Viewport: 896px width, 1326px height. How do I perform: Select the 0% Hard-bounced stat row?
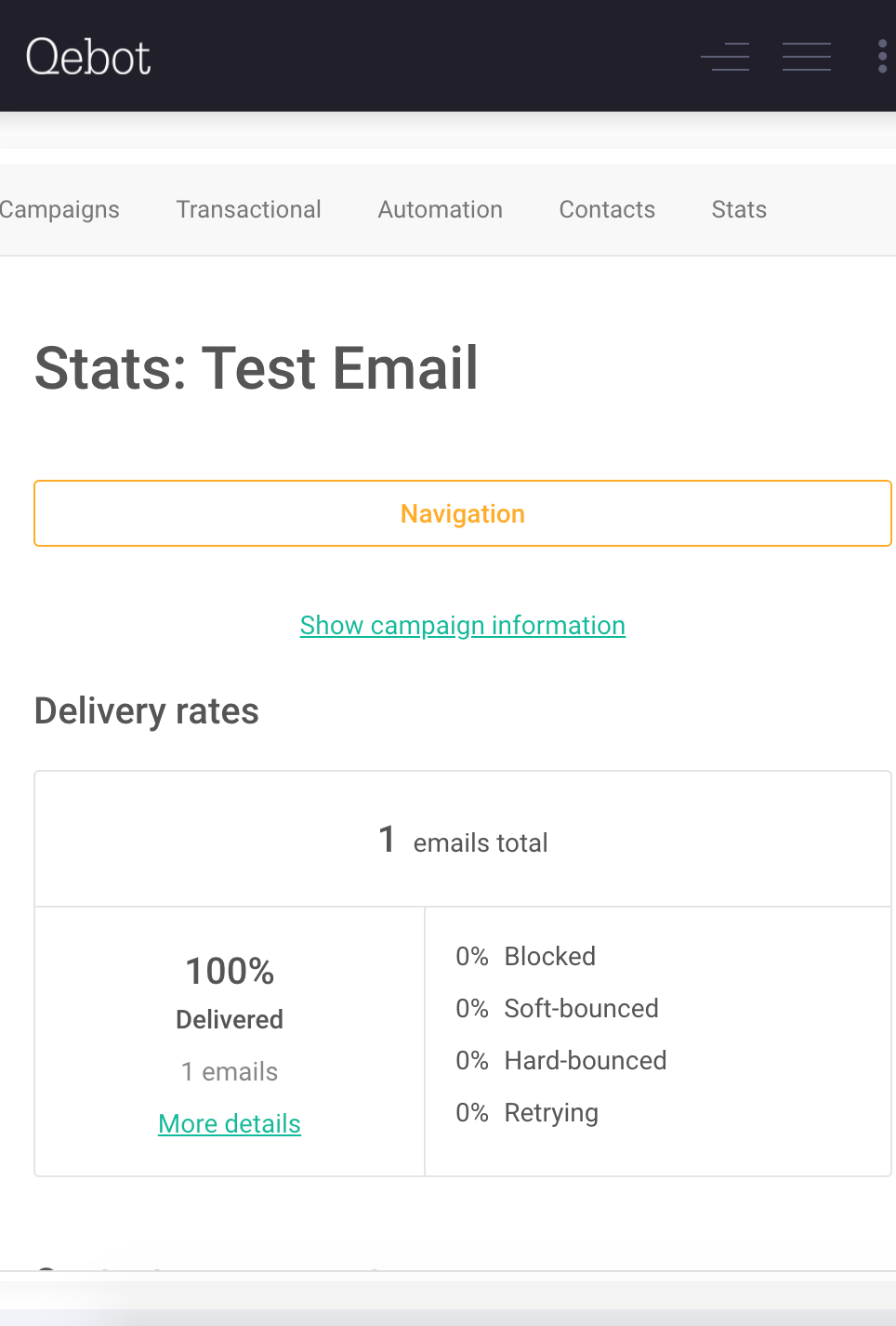pos(560,1061)
